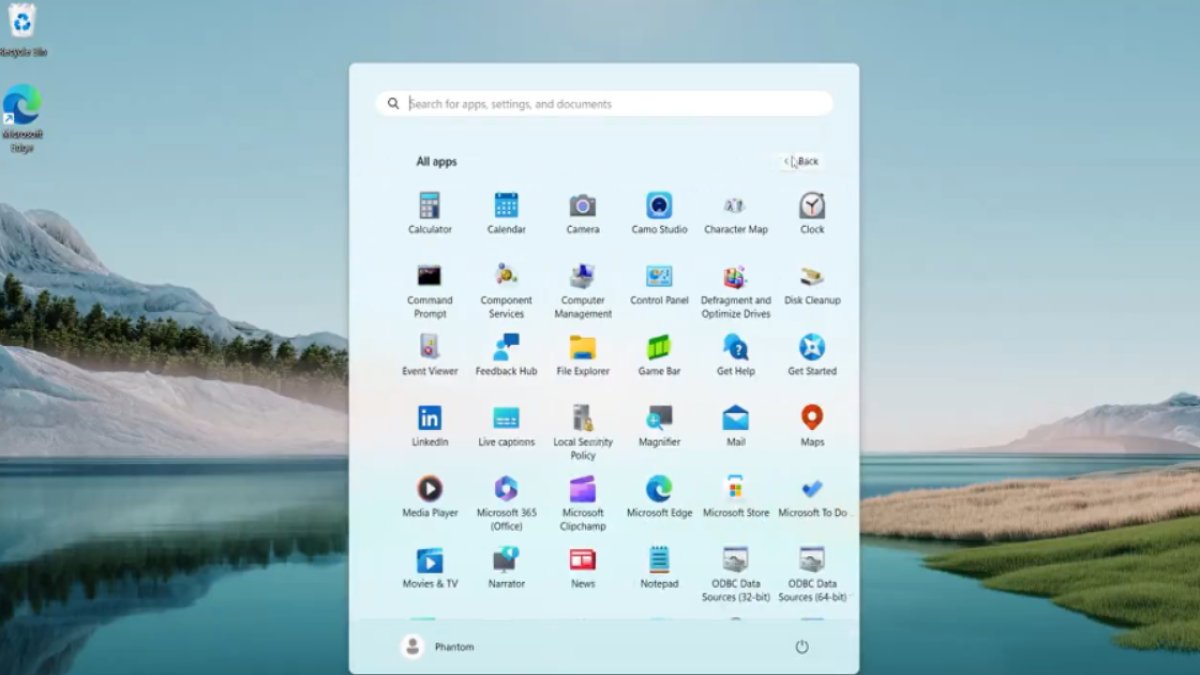Open Microsoft Clipchamp
The image size is (1200, 675).
click(583, 503)
